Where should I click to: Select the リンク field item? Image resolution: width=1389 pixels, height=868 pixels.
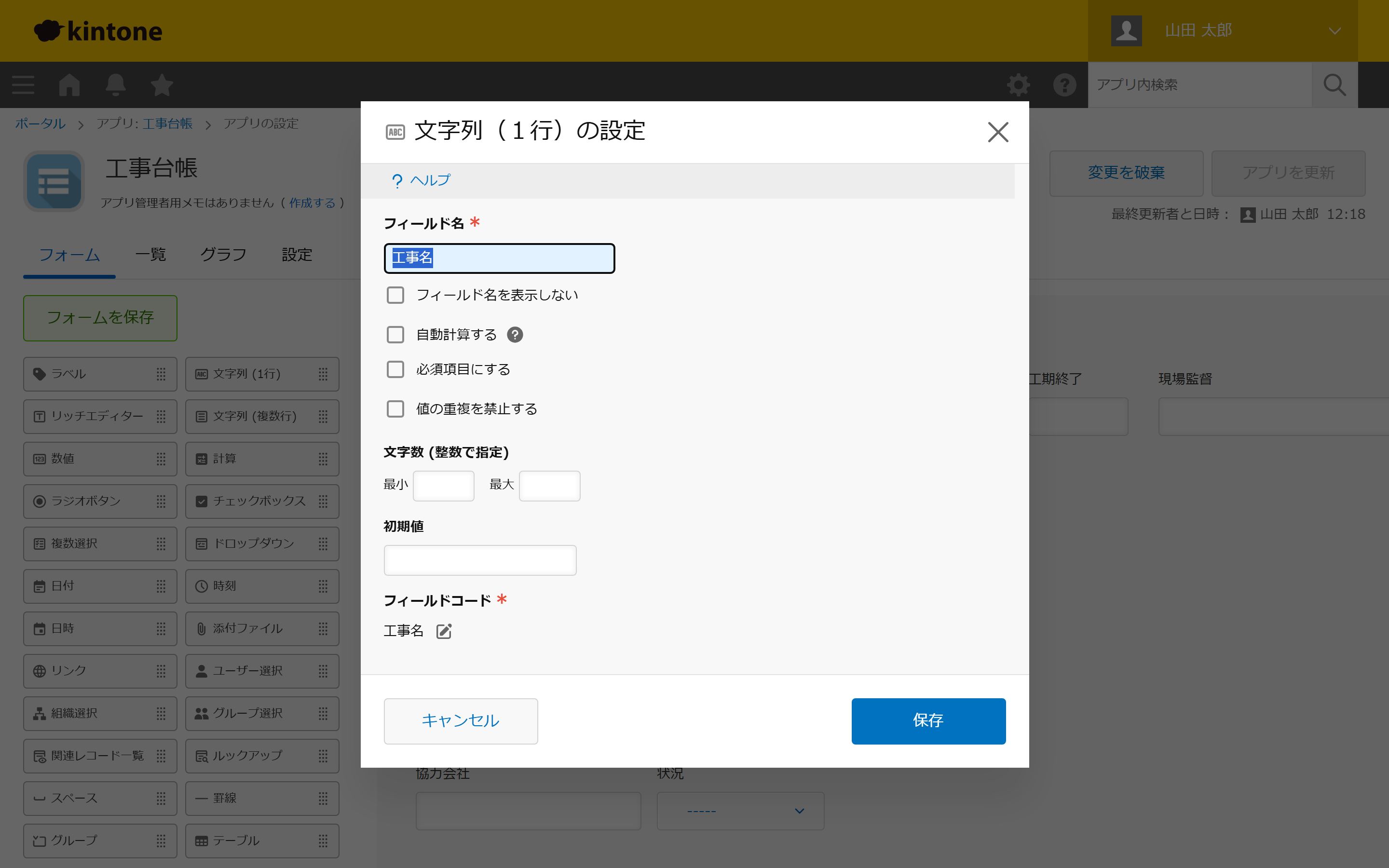coord(100,672)
